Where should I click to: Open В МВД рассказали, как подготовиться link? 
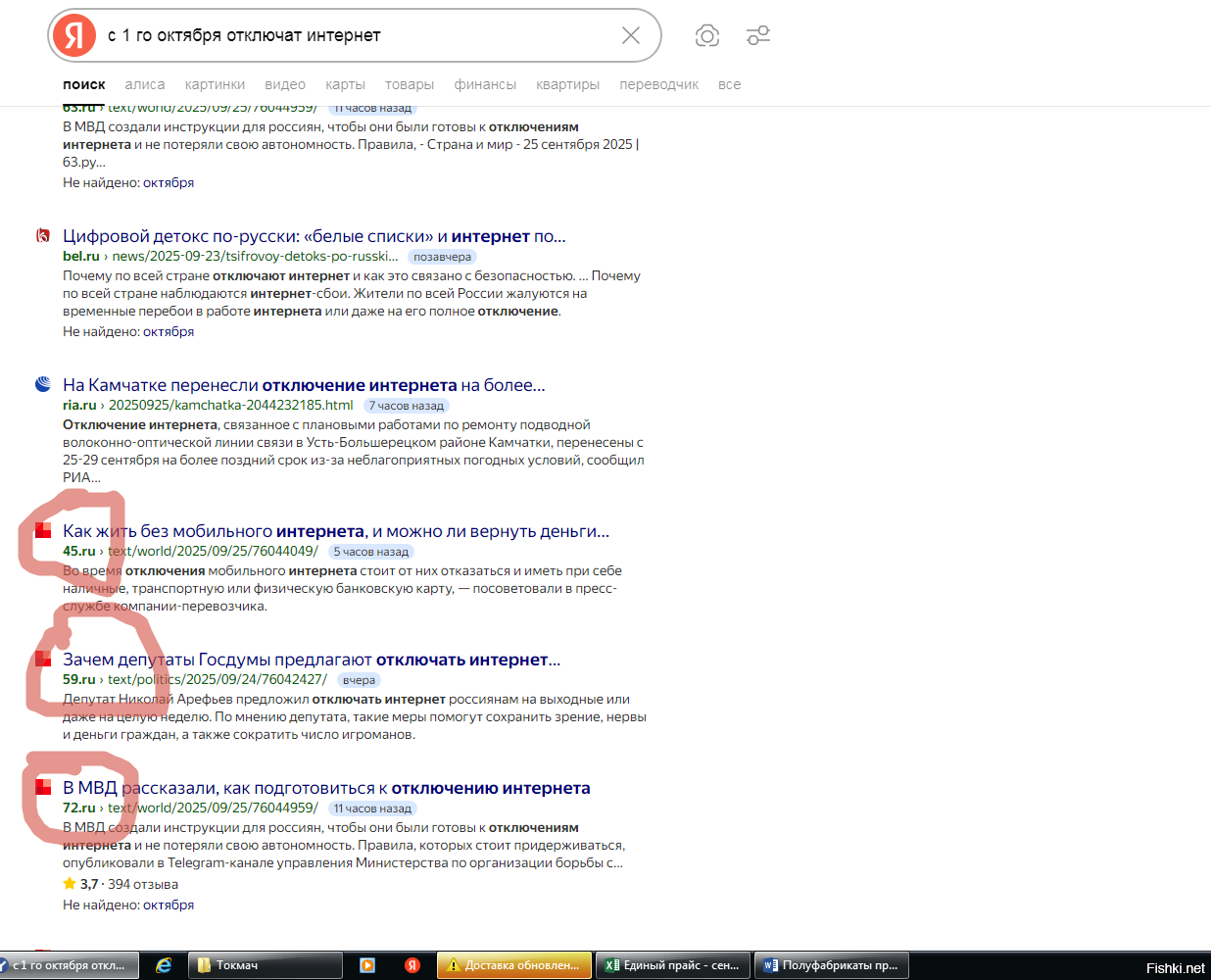click(326, 788)
